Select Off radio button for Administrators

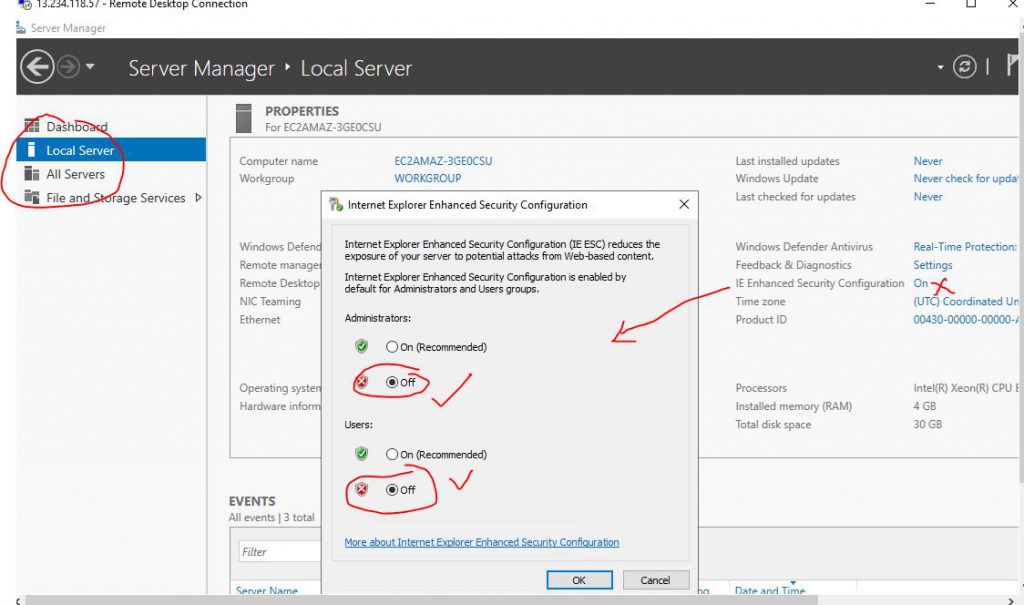[x=392, y=382]
